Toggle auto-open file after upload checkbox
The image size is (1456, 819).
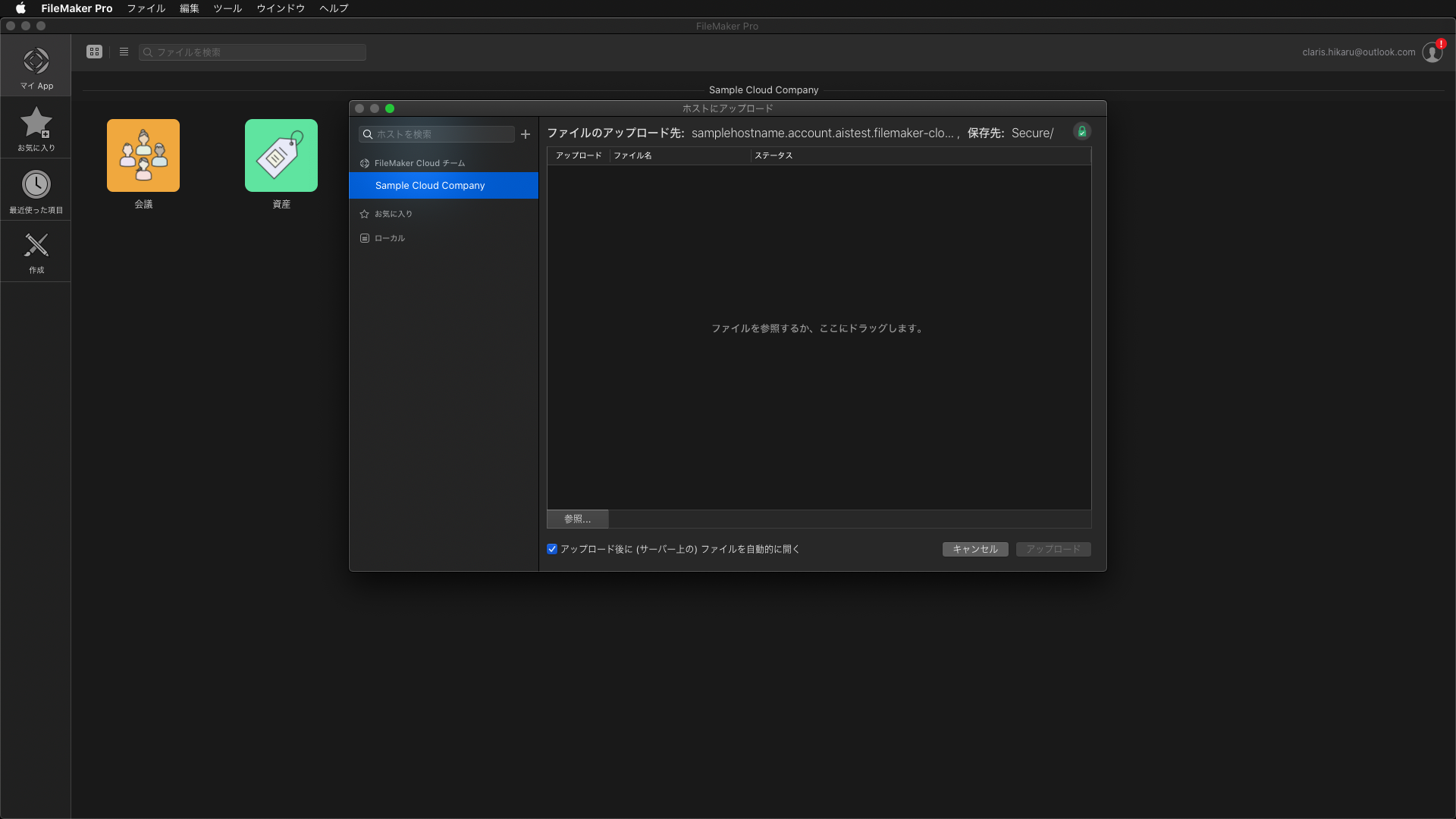552,549
